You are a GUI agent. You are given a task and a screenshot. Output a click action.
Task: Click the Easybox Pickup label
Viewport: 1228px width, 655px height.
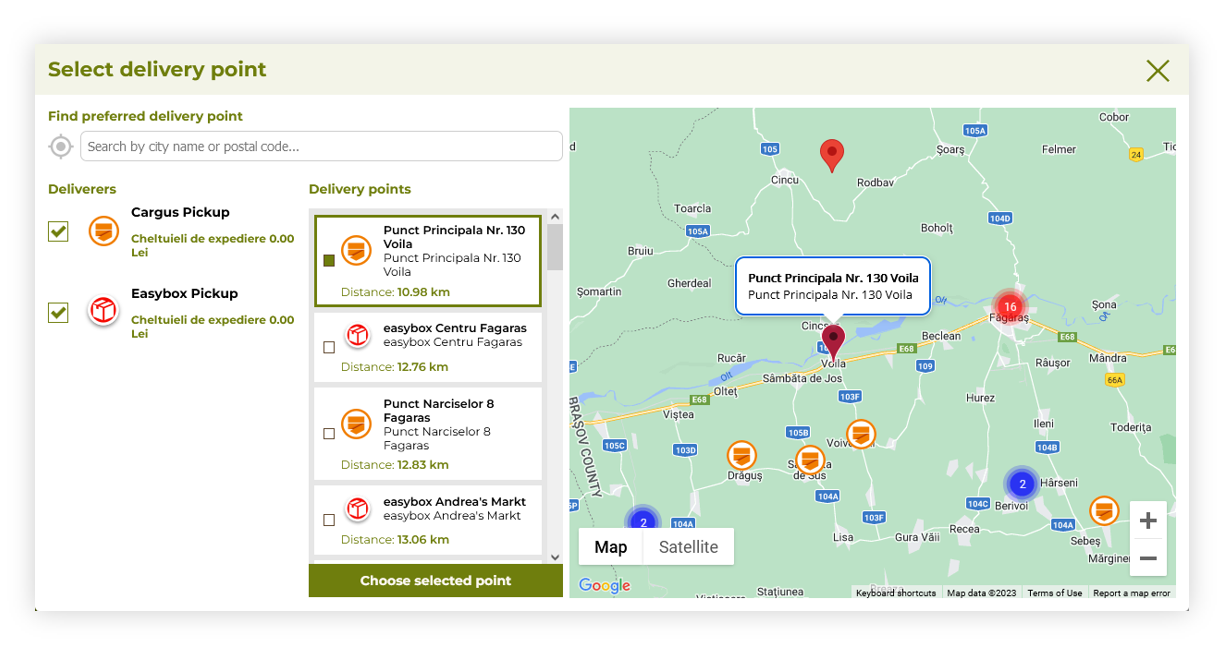tap(184, 294)
